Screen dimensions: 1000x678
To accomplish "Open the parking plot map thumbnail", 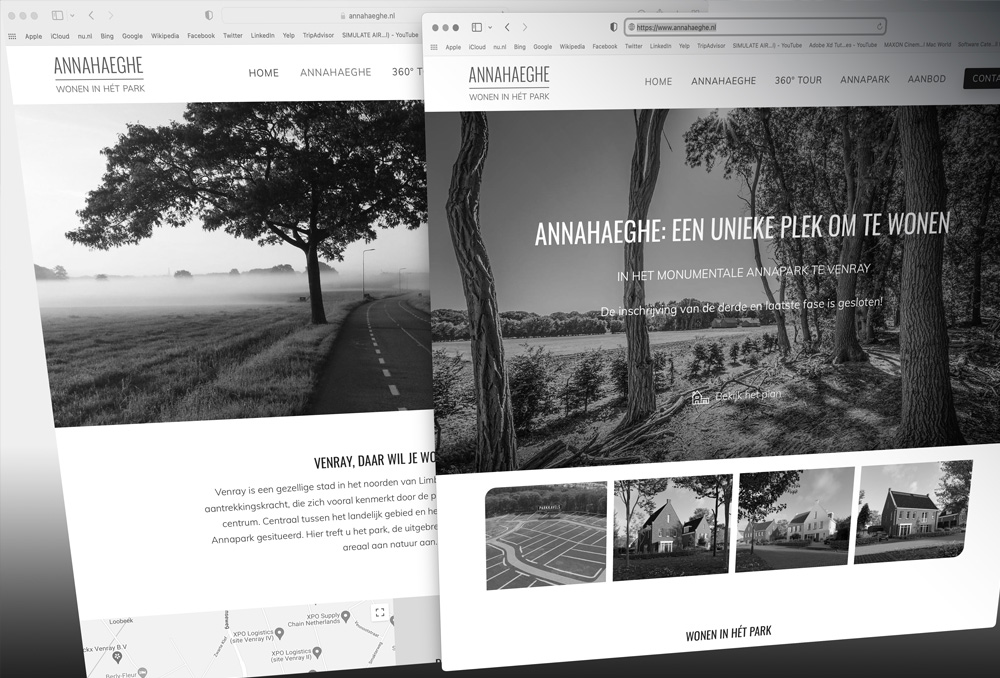I will click(x=546, y=536).
